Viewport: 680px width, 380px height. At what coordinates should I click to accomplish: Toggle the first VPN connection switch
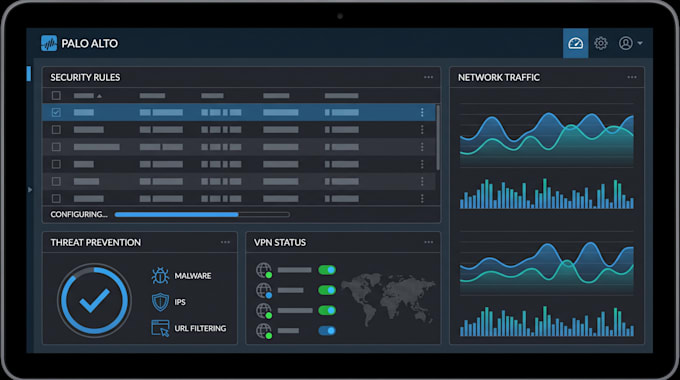327,270
